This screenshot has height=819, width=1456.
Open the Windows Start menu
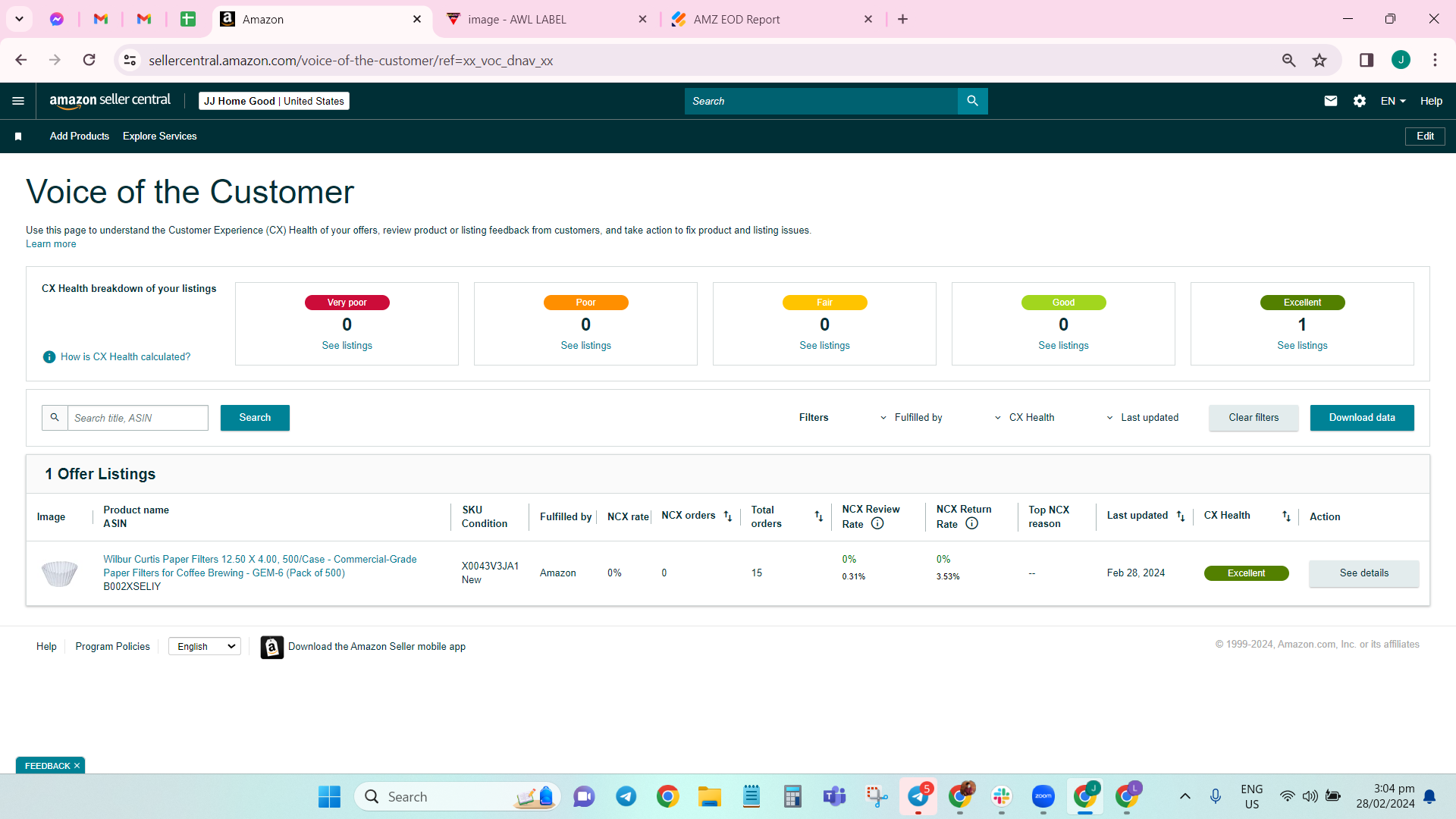point(329,796)
